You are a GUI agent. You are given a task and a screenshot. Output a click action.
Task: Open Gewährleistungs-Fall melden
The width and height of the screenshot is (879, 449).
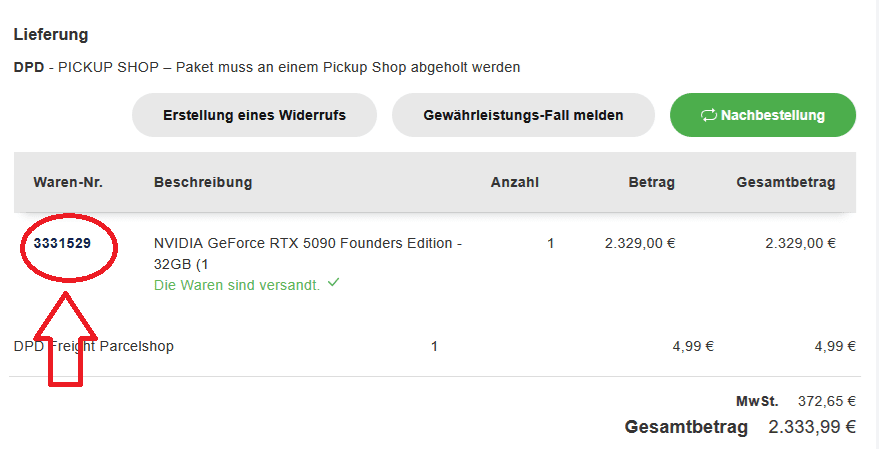tap(523, 115)
